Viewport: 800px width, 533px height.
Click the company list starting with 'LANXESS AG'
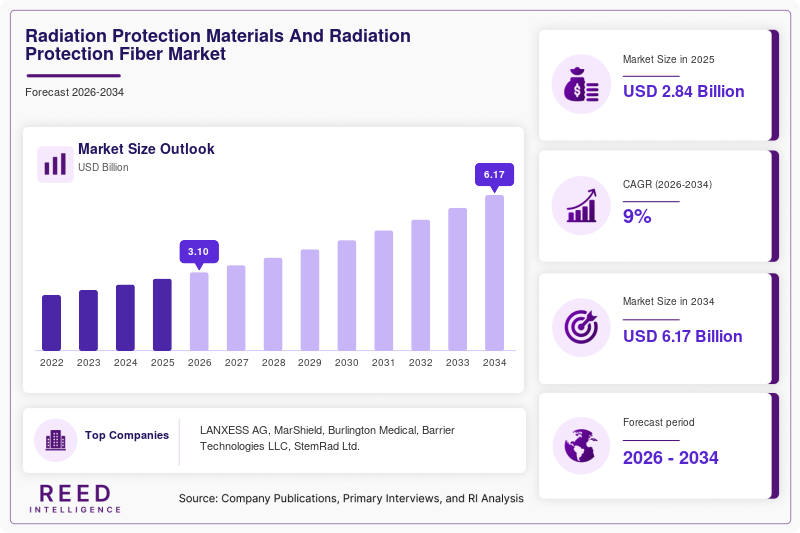pos(327,438)
